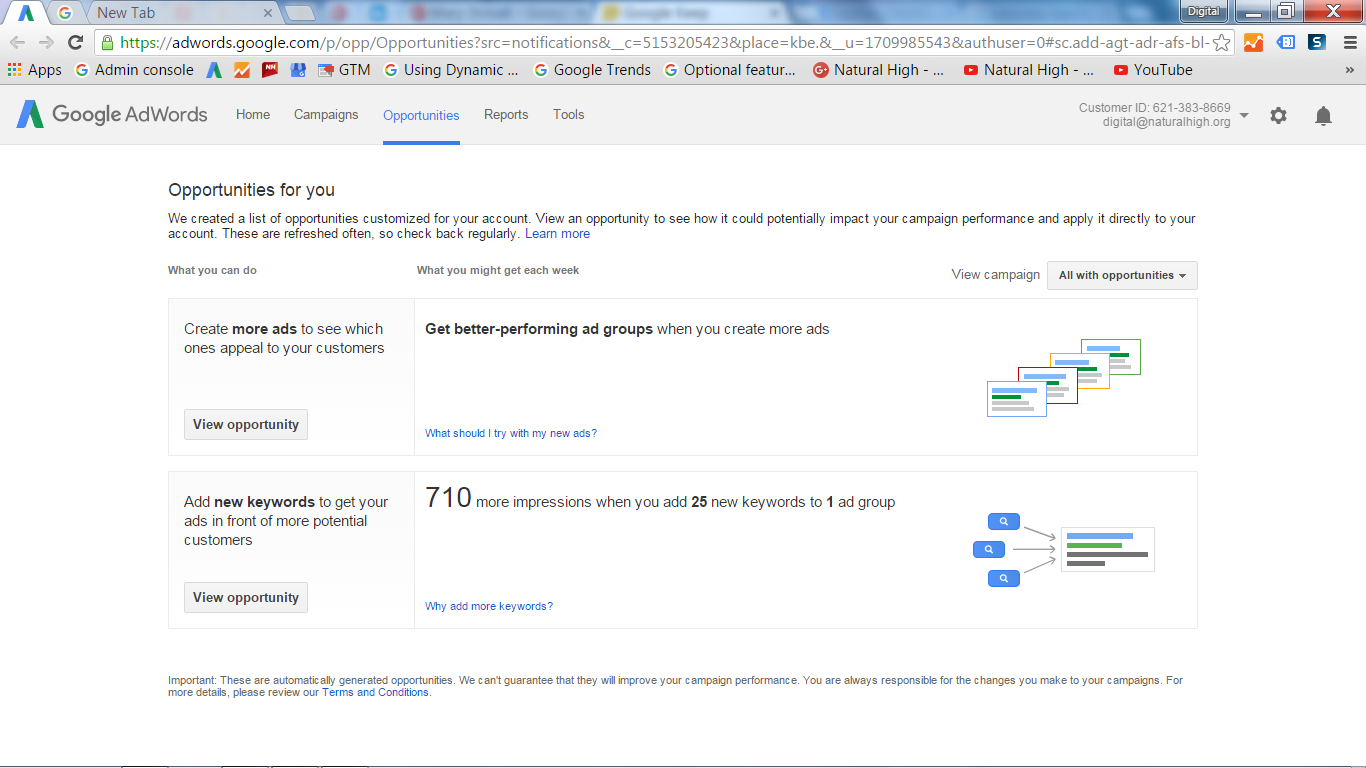Expand the Customer ID account dropdown
The image size is (1366, 768).
[1244, 115]
